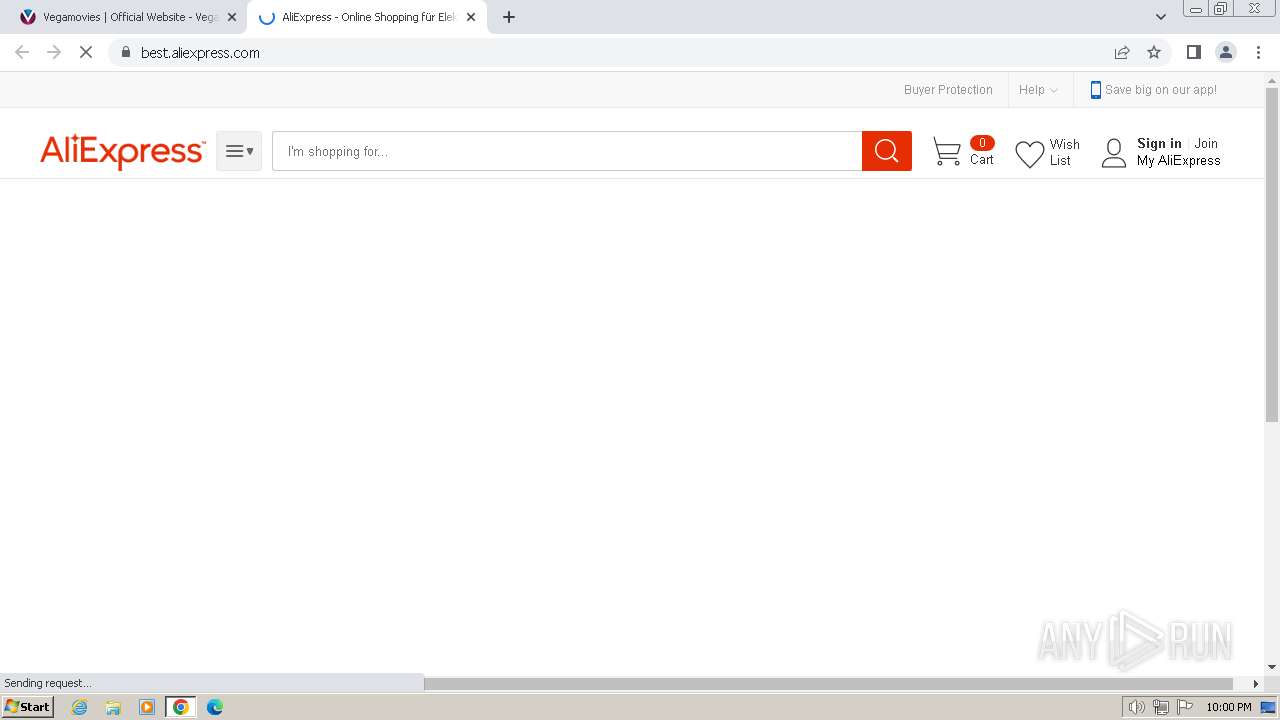Image resolution: width=1280 pixels, height=720 pixels.
Task: Open Chrome's three-dot menu
Action: [1258, 52]
